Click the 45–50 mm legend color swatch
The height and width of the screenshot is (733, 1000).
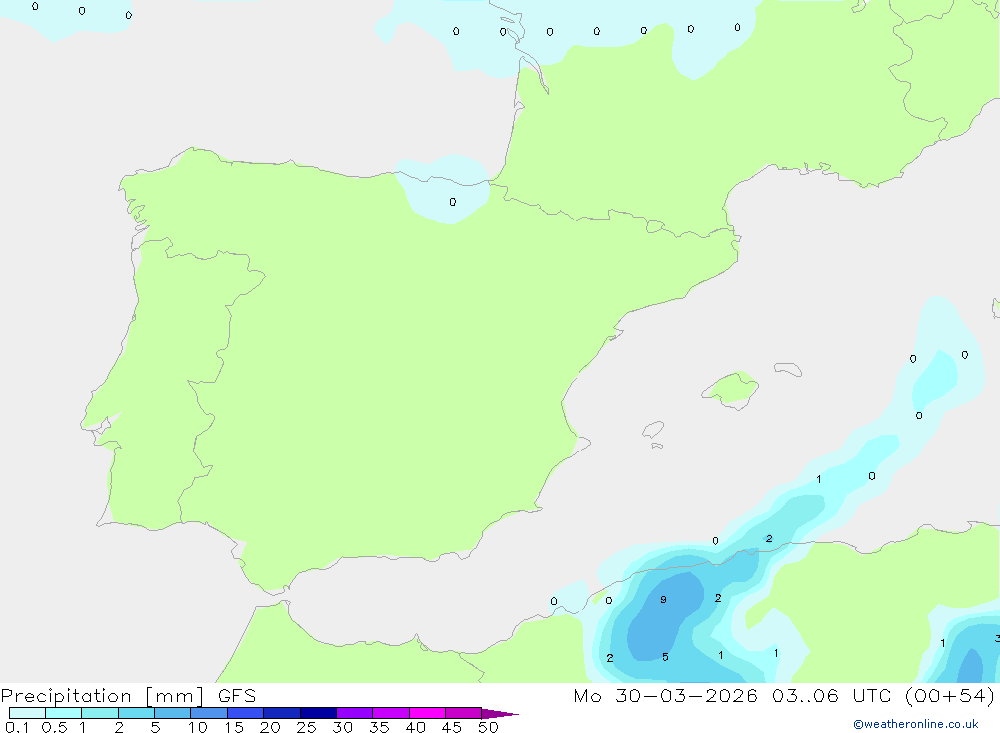pyautogui.click(x=464, y=713)
